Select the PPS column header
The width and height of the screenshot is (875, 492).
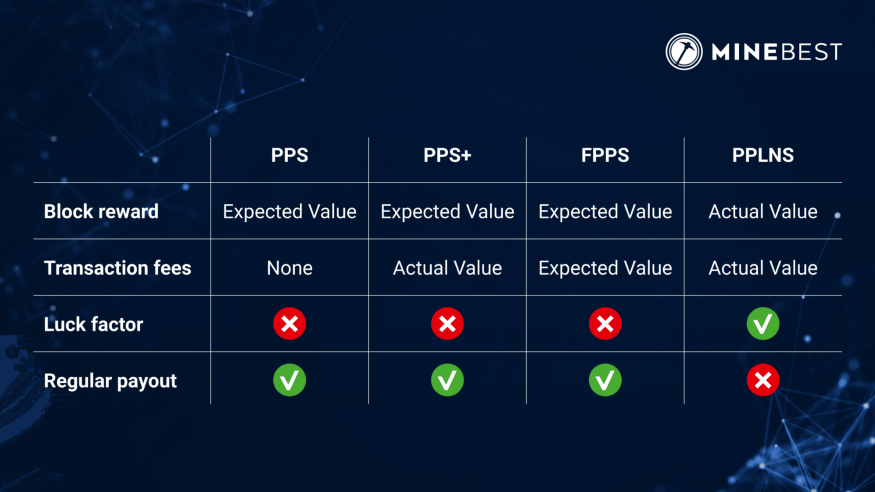coord(290,156)
